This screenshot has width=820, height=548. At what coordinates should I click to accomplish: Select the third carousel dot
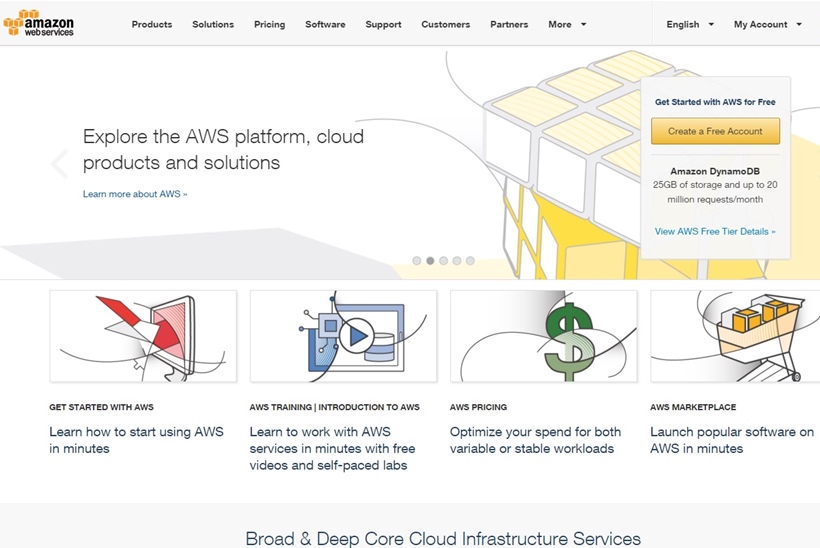click(443, 260)
